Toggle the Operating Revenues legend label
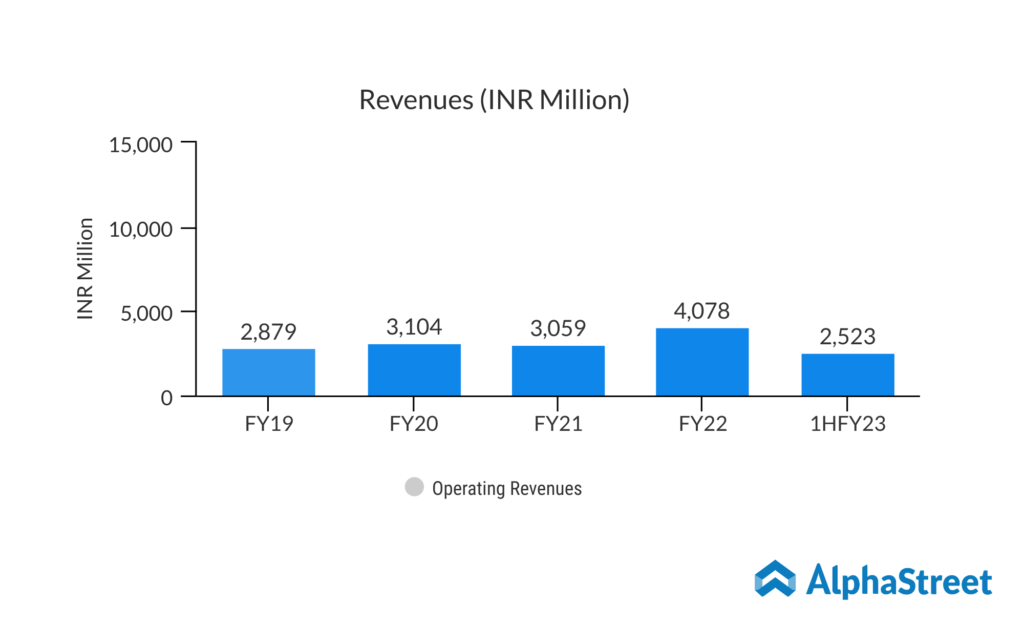This screenshot has height=624, width=1024. click(506, 489)
